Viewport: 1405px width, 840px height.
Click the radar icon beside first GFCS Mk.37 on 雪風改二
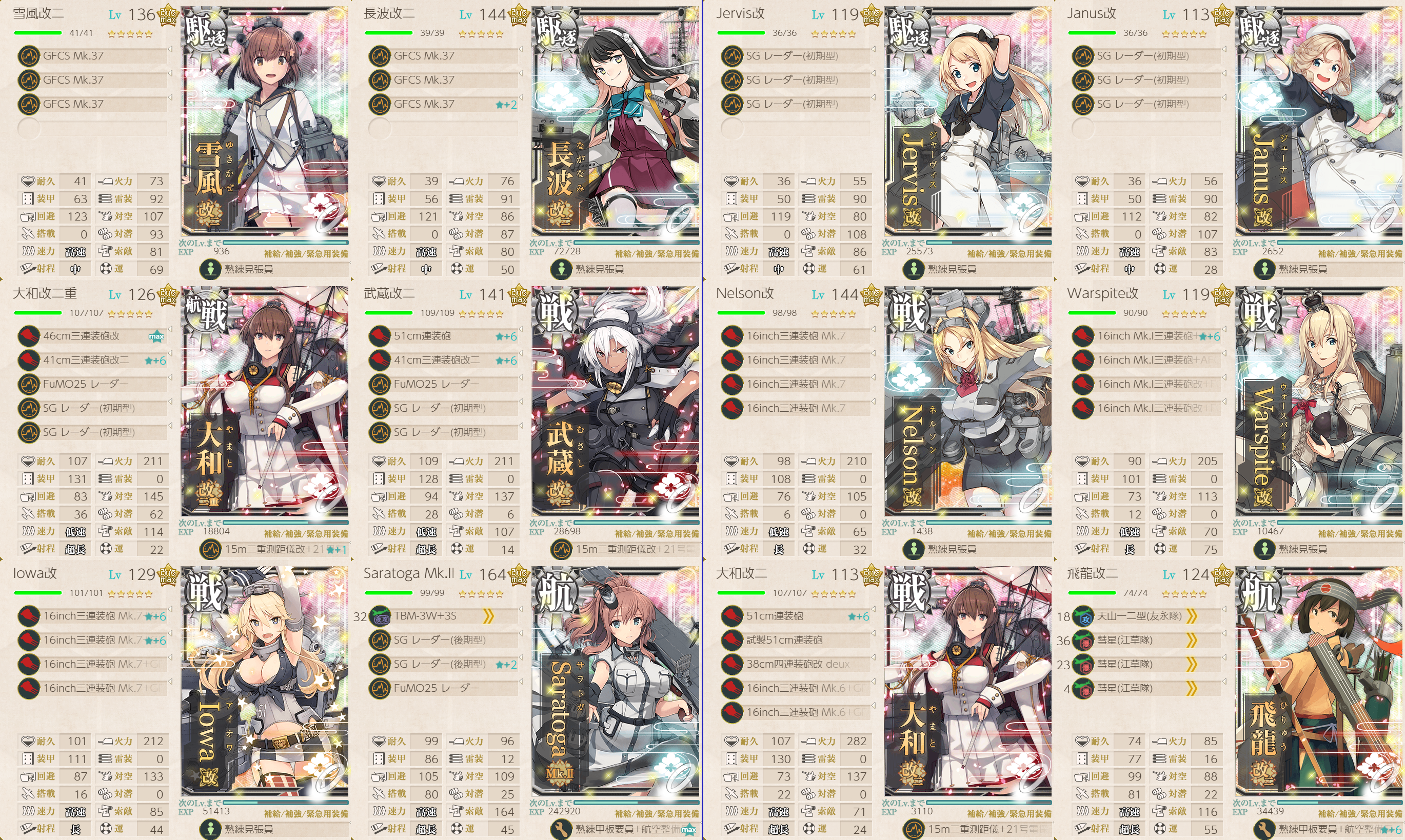pyautogui.click(x=28, y=56)
